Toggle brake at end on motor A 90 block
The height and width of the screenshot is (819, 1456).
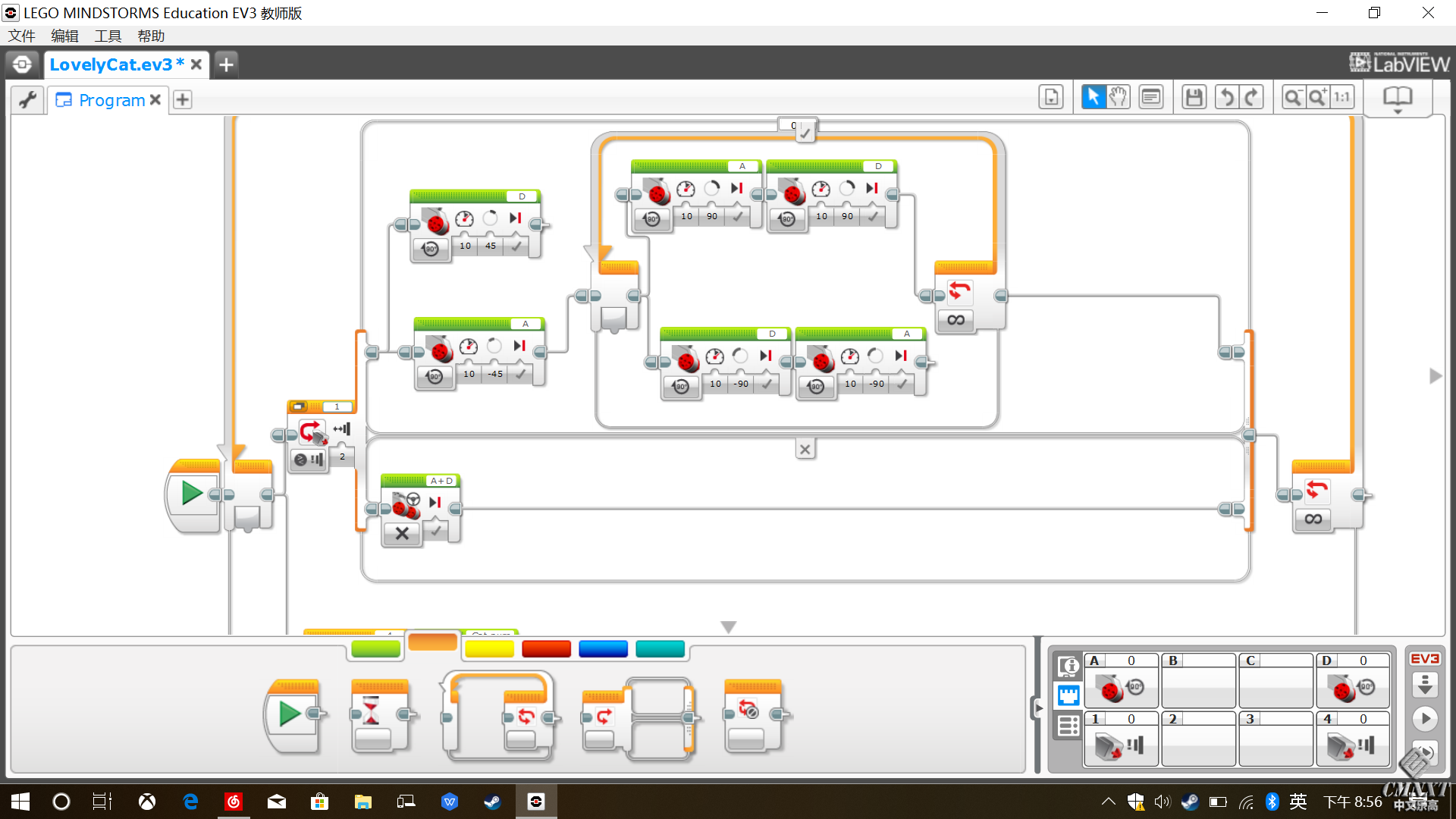[x=737, y=216]
